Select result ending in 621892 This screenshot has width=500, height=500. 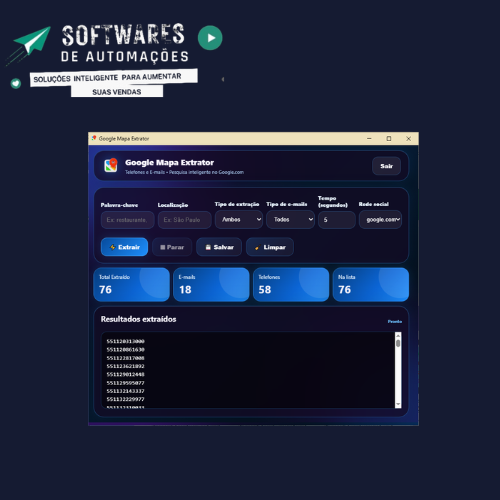[x=125, y=366]
